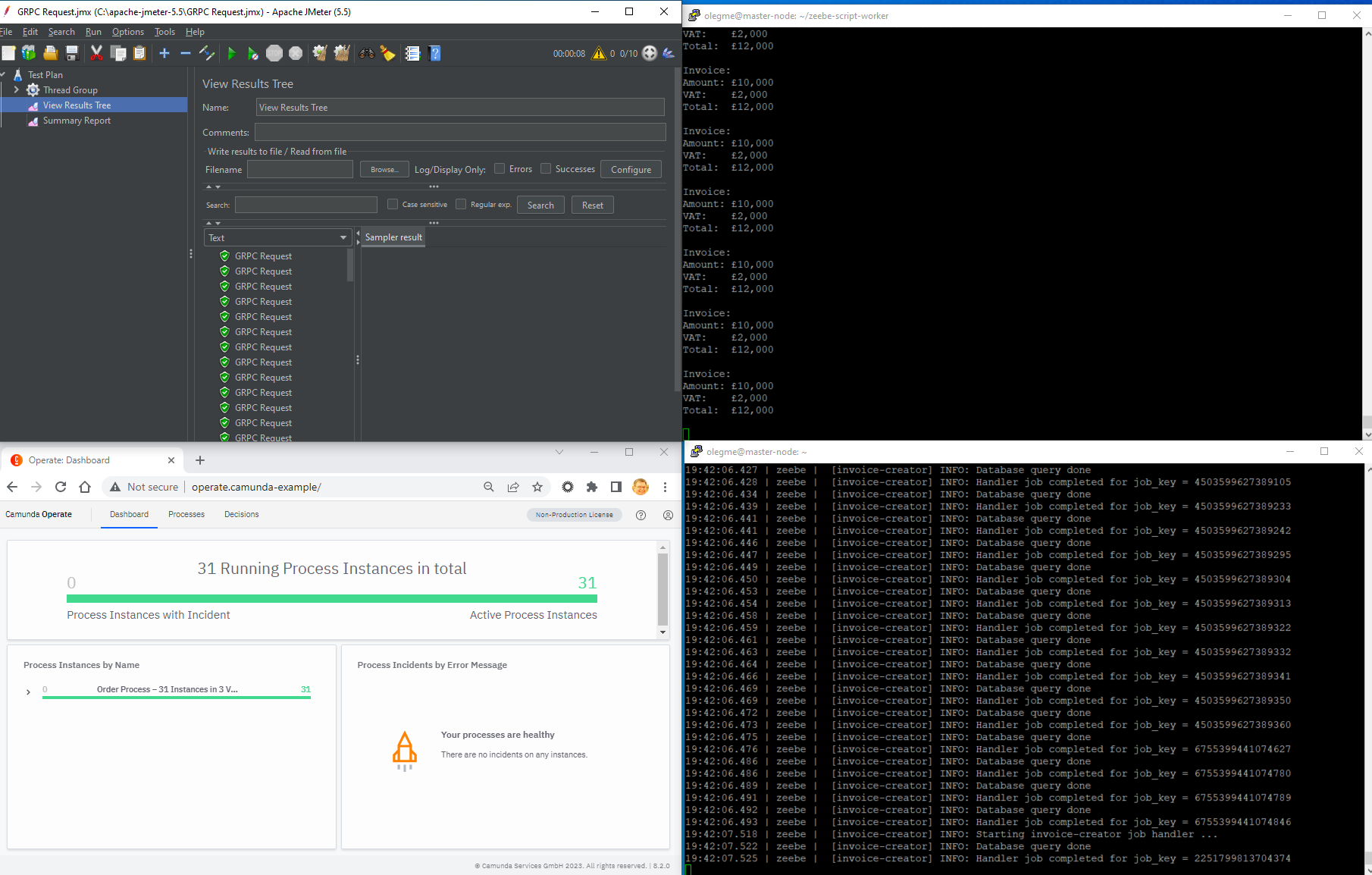This screenshot has width=1372, height=875.
Task: Open the JMeter Options menu
Action: coord(128,32)
